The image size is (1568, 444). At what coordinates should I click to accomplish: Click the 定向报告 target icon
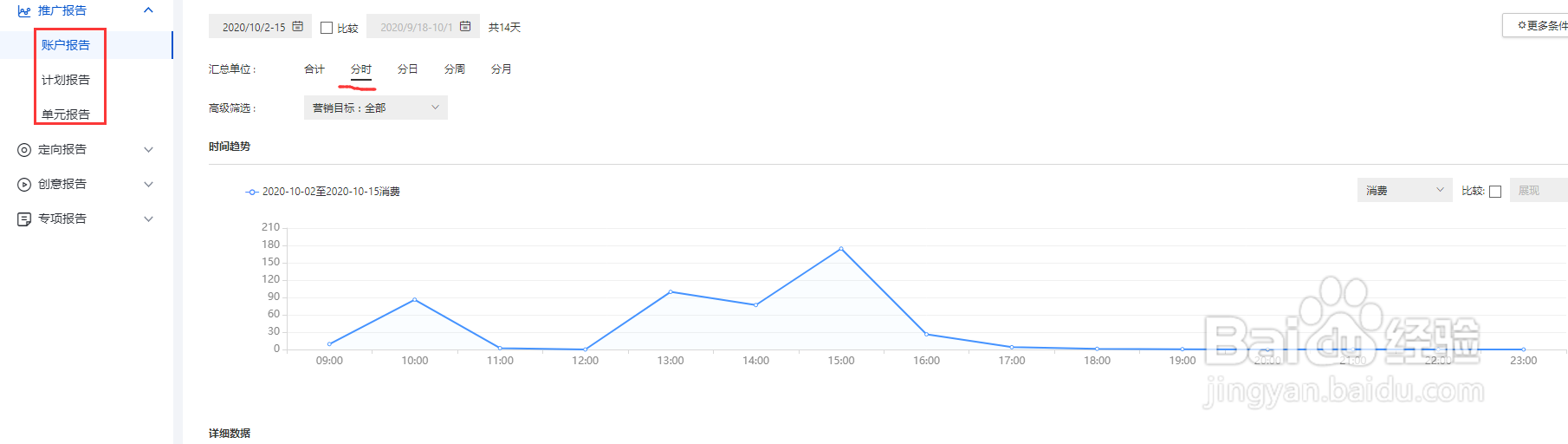point(24,150)
